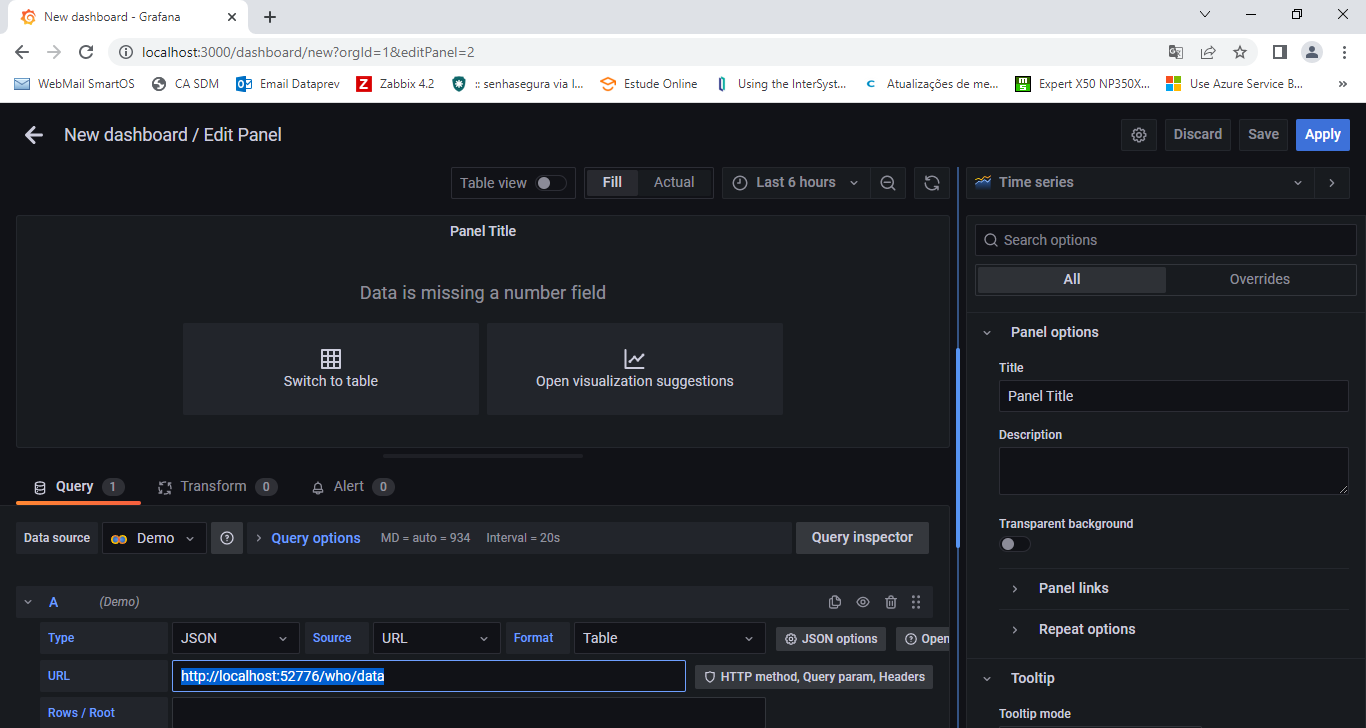The image size is (1366, 728).
Task: Switch to the Transform tab
Action: pos(213,487)
